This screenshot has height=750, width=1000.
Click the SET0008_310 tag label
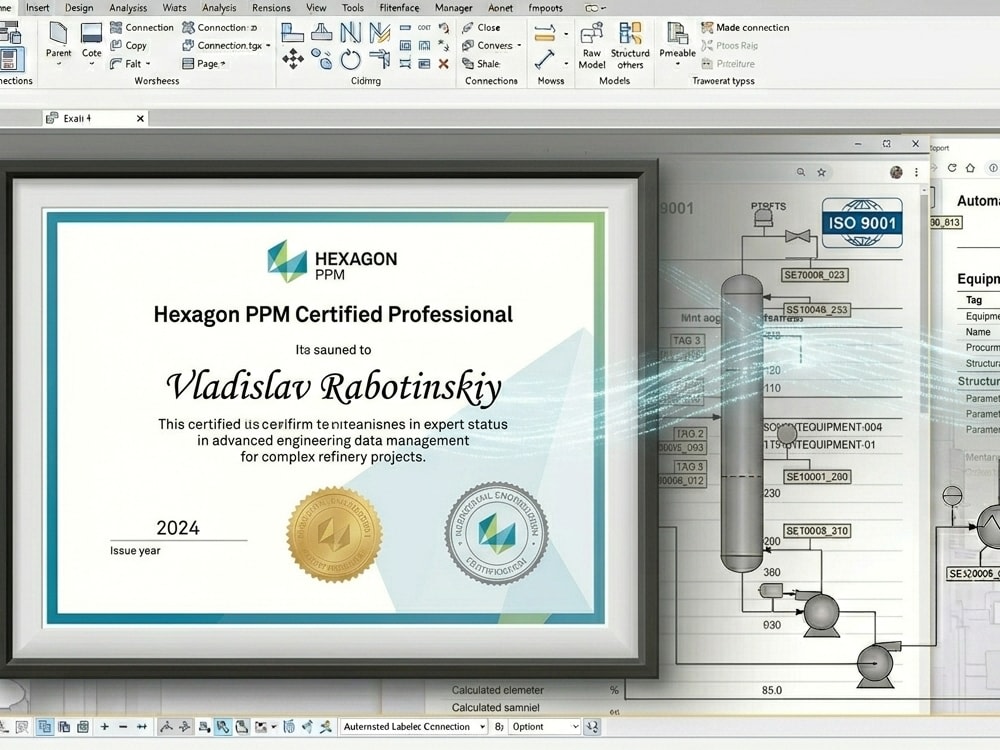[x=817, y=531]
